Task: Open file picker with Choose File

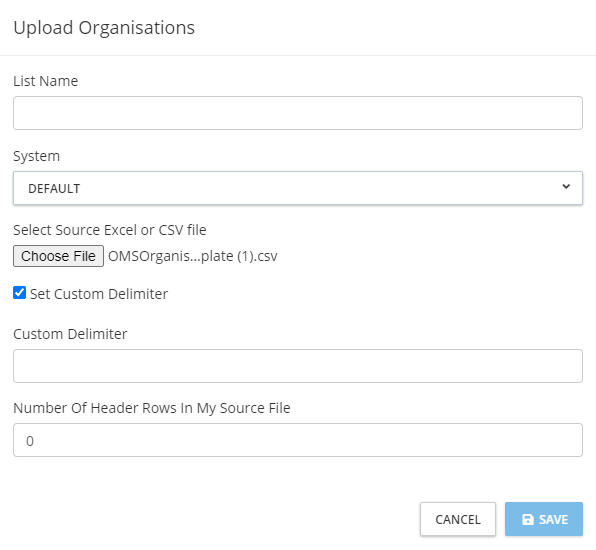Action: [x=59, y=256]
